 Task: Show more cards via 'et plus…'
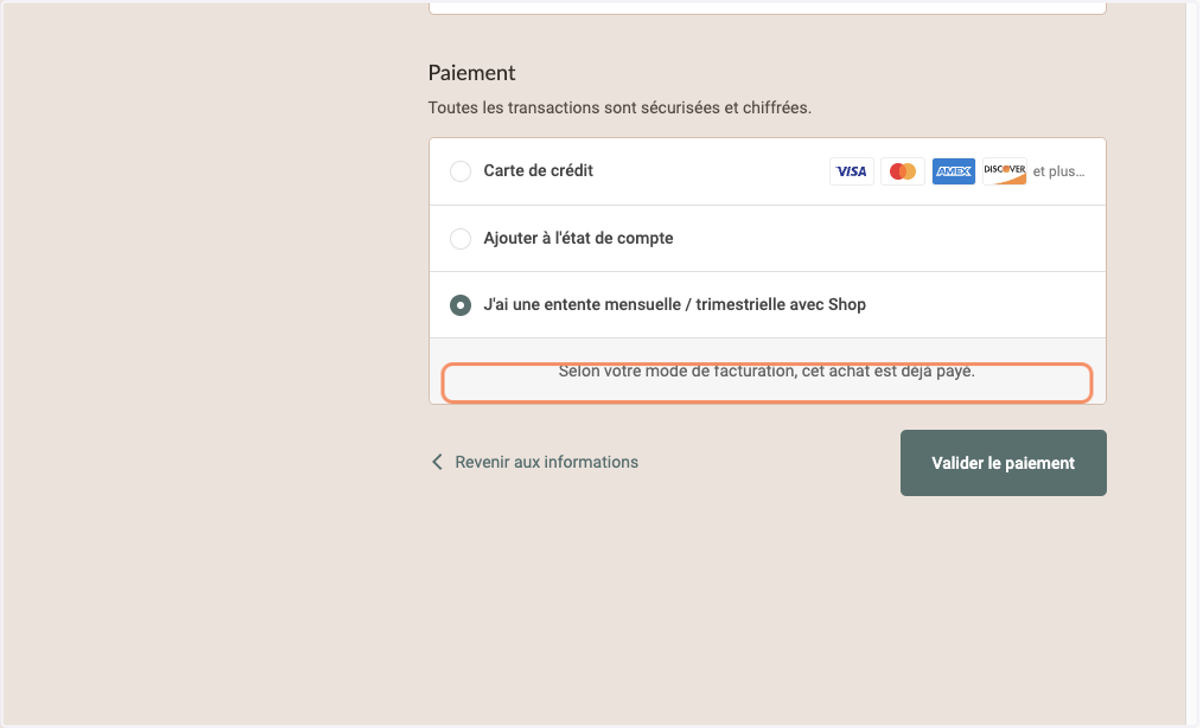(x=1058, y=171)
